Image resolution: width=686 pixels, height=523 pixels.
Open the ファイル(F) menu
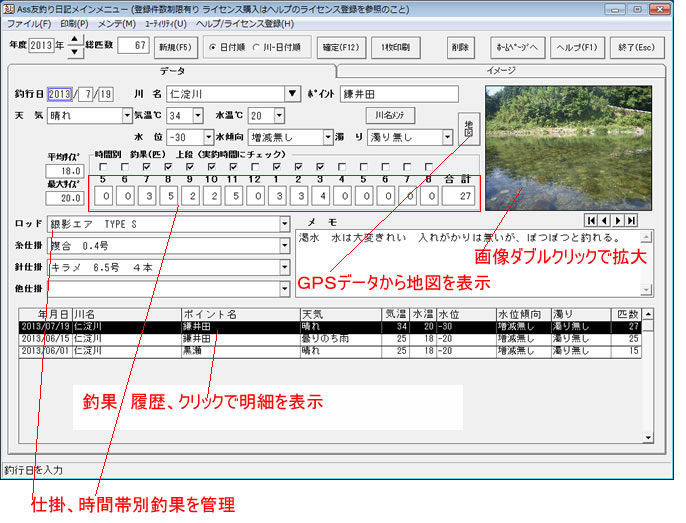pyautogui.click(x=29, y=23)
